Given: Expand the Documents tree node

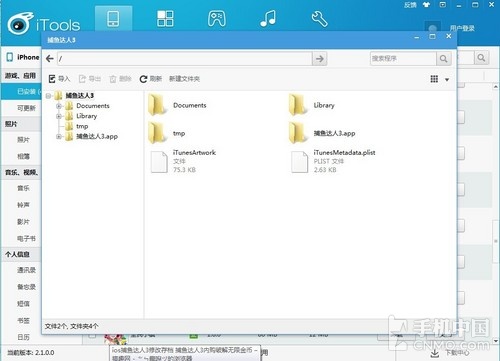Looking at the screenshot, I should (59, 106).
